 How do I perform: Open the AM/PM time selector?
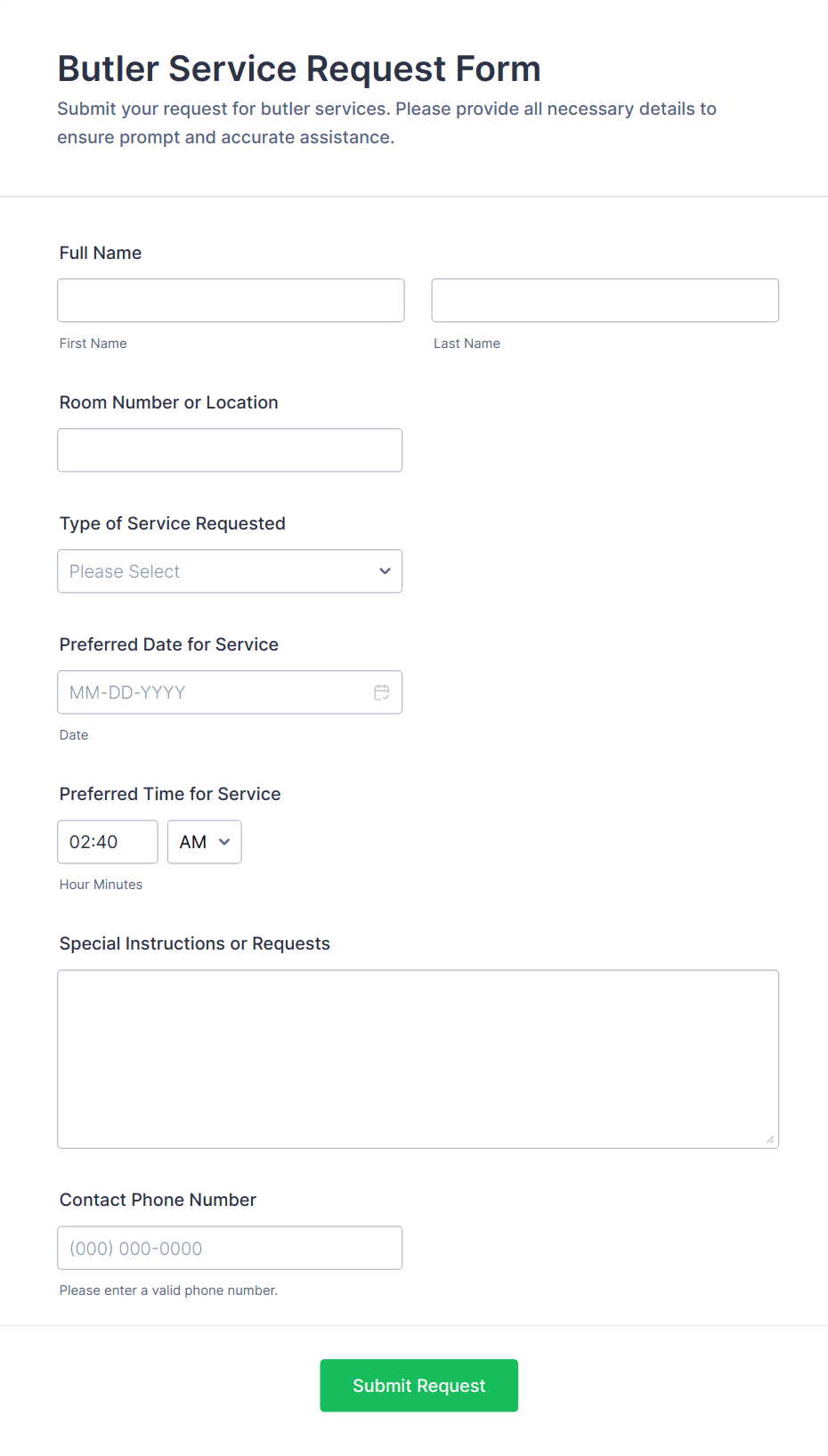coord(204,842)
